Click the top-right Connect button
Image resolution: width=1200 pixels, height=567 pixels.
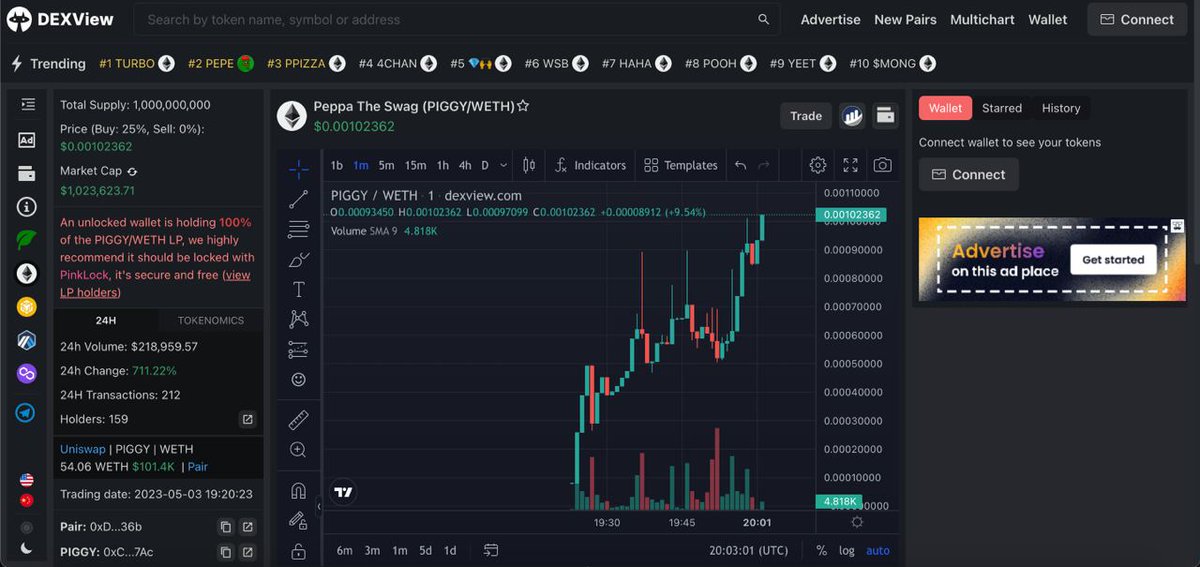pyautogui.click(x=1137, y=19)
